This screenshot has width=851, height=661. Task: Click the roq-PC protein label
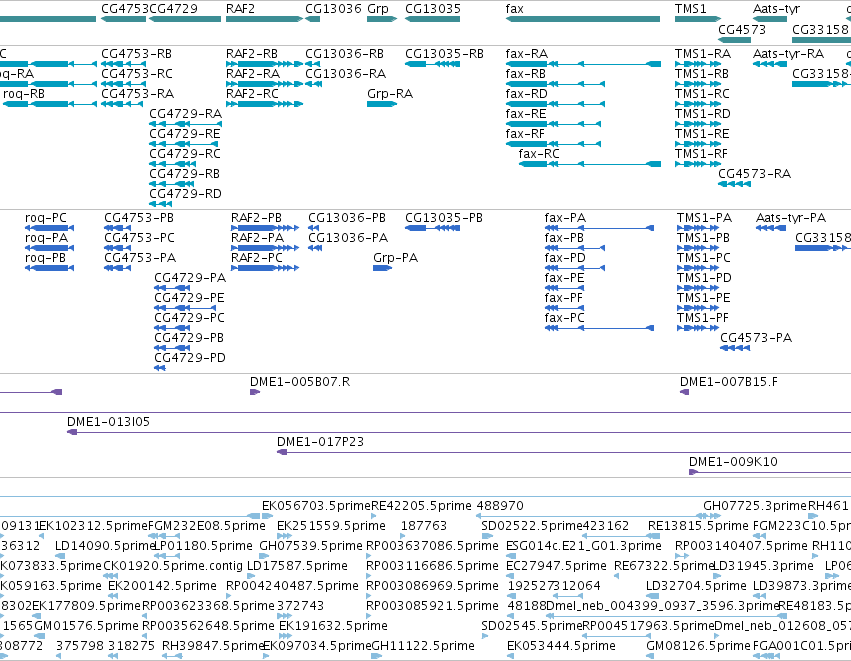[x=46, y=218]
